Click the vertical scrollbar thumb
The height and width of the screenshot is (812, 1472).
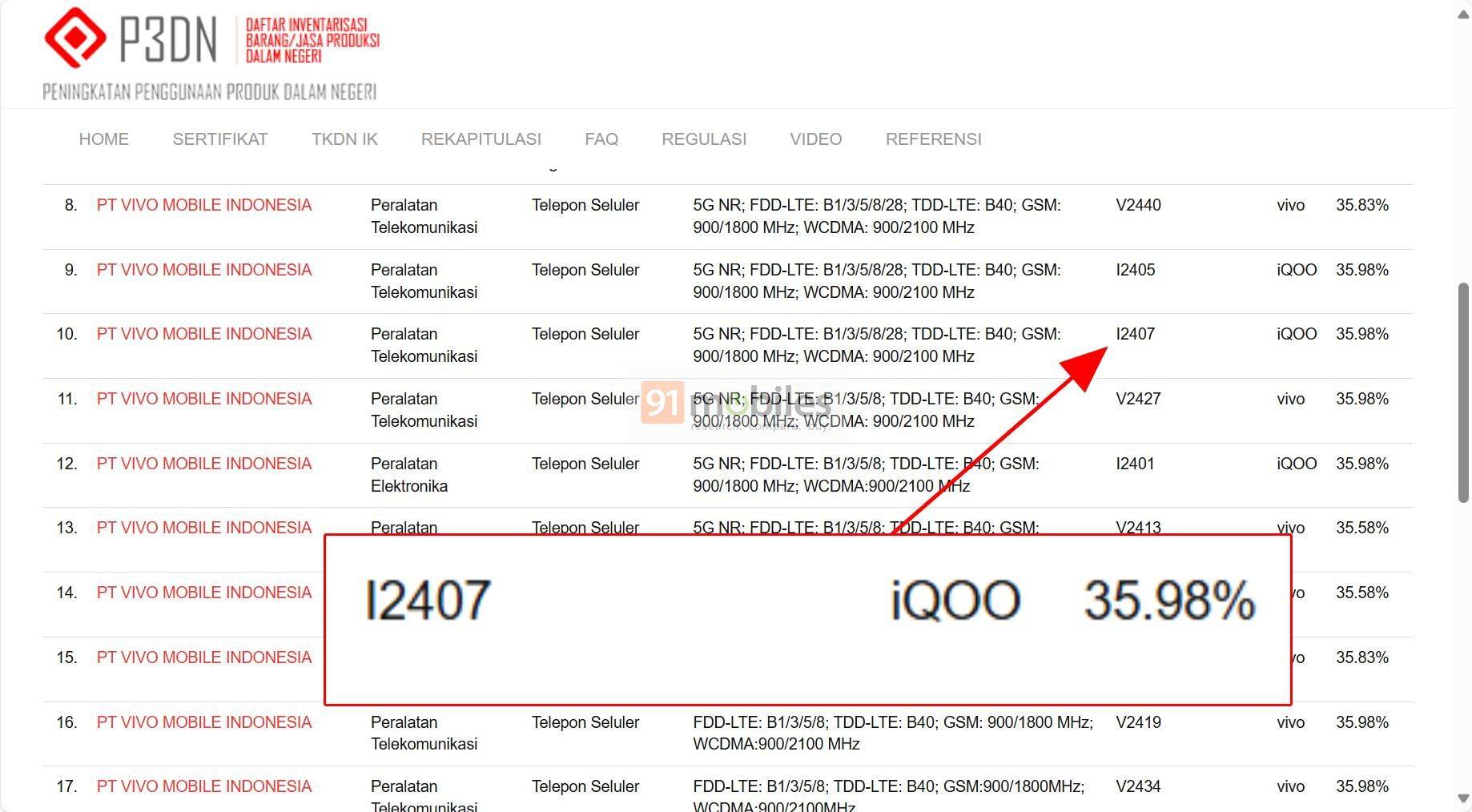coord(1463,392)
